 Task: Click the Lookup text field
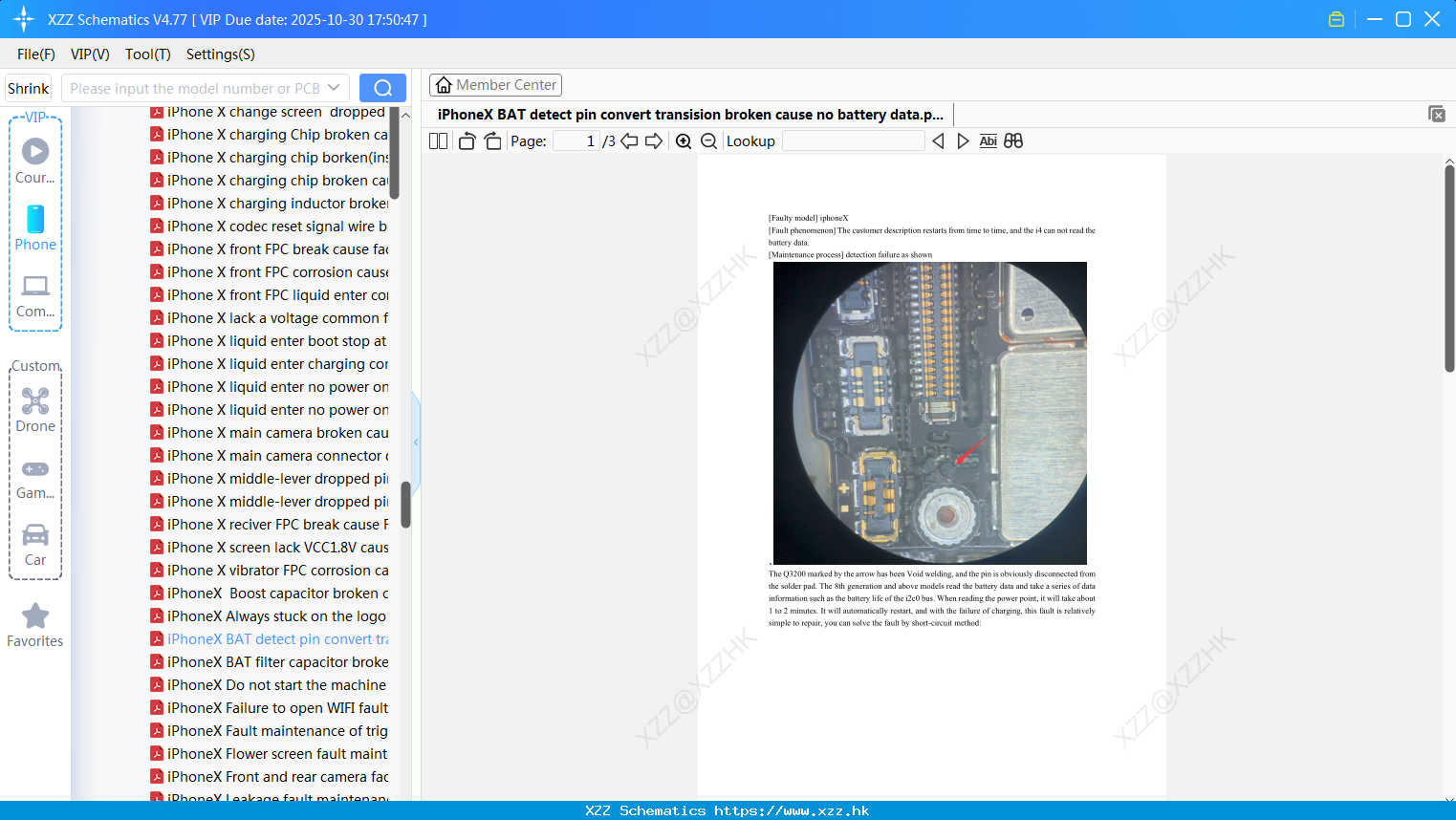(x=853, y=141)
